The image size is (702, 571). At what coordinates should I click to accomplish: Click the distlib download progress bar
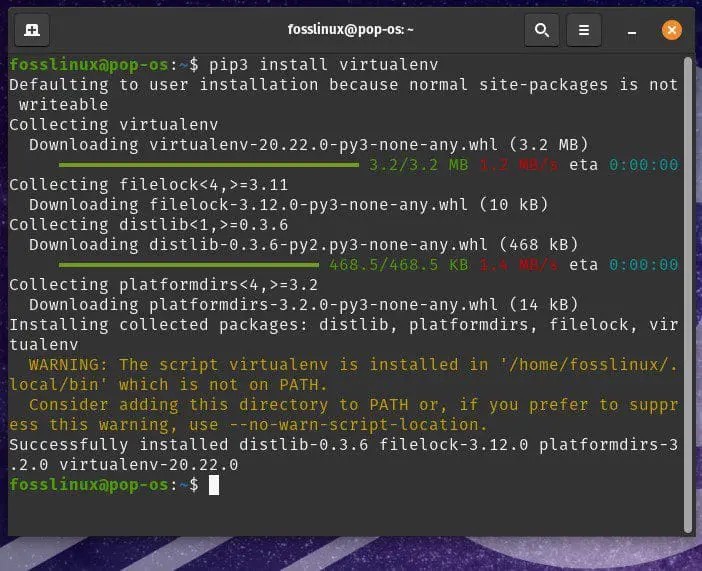[188, 265]
